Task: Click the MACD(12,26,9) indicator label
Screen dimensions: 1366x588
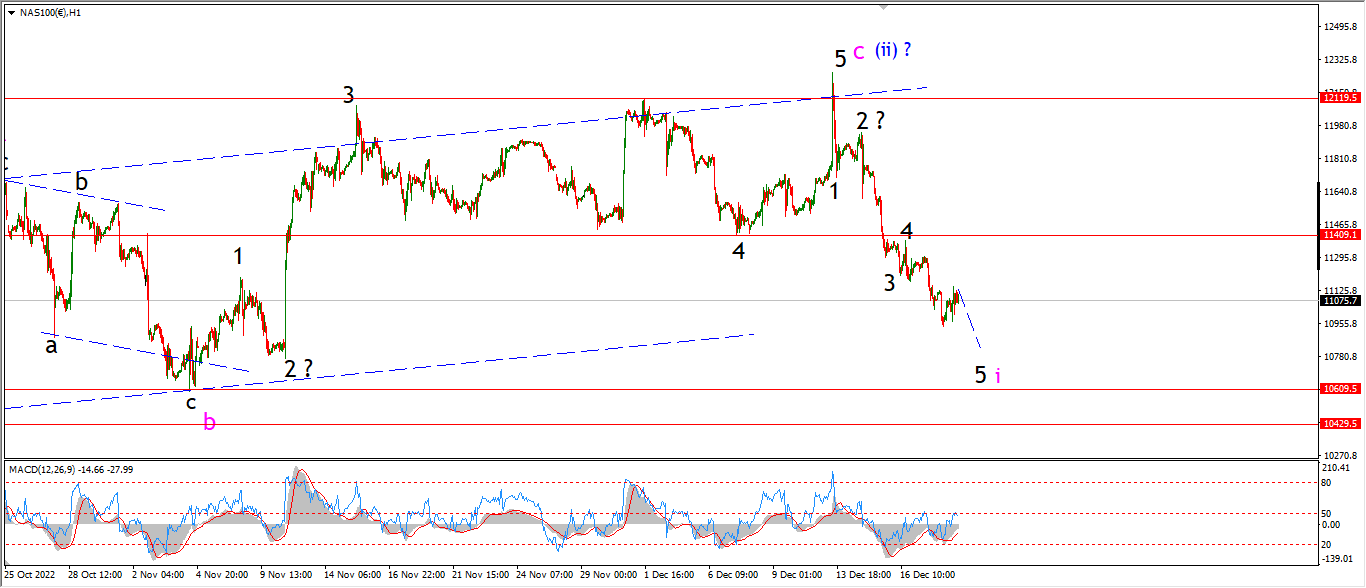Action: point(44,469)
